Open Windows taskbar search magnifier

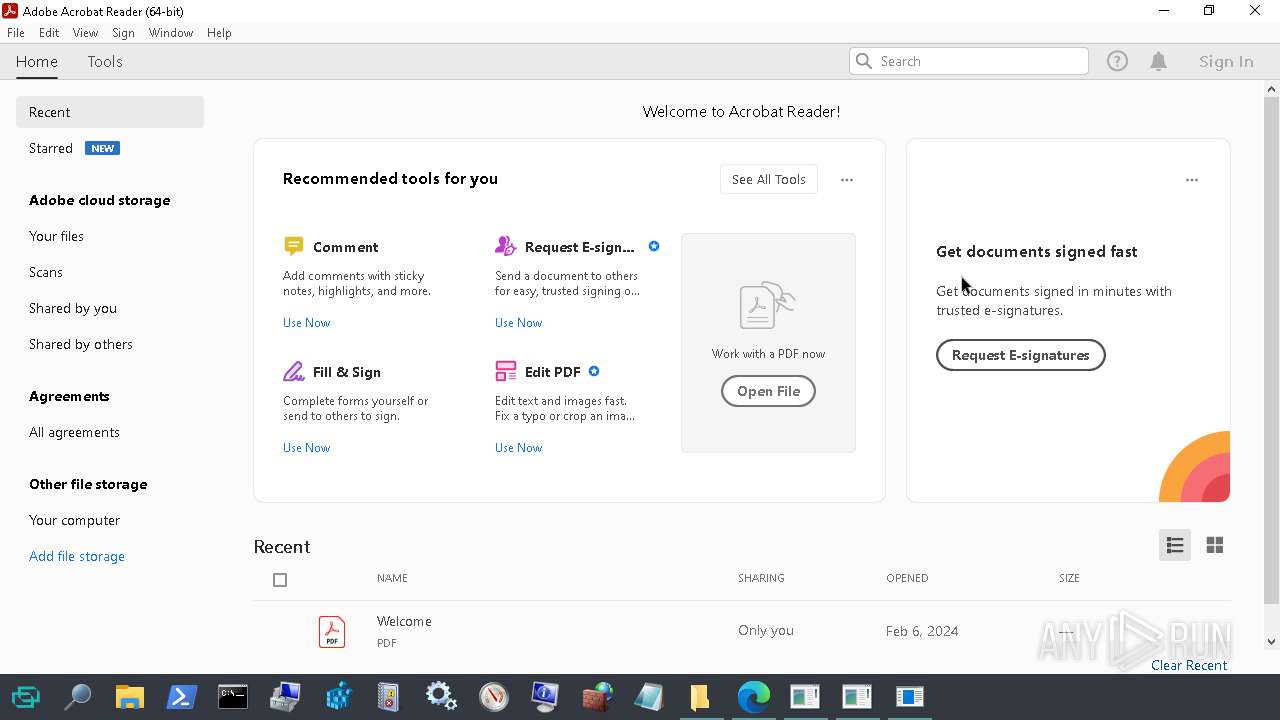pyautogui.click(x=77, y=696)
